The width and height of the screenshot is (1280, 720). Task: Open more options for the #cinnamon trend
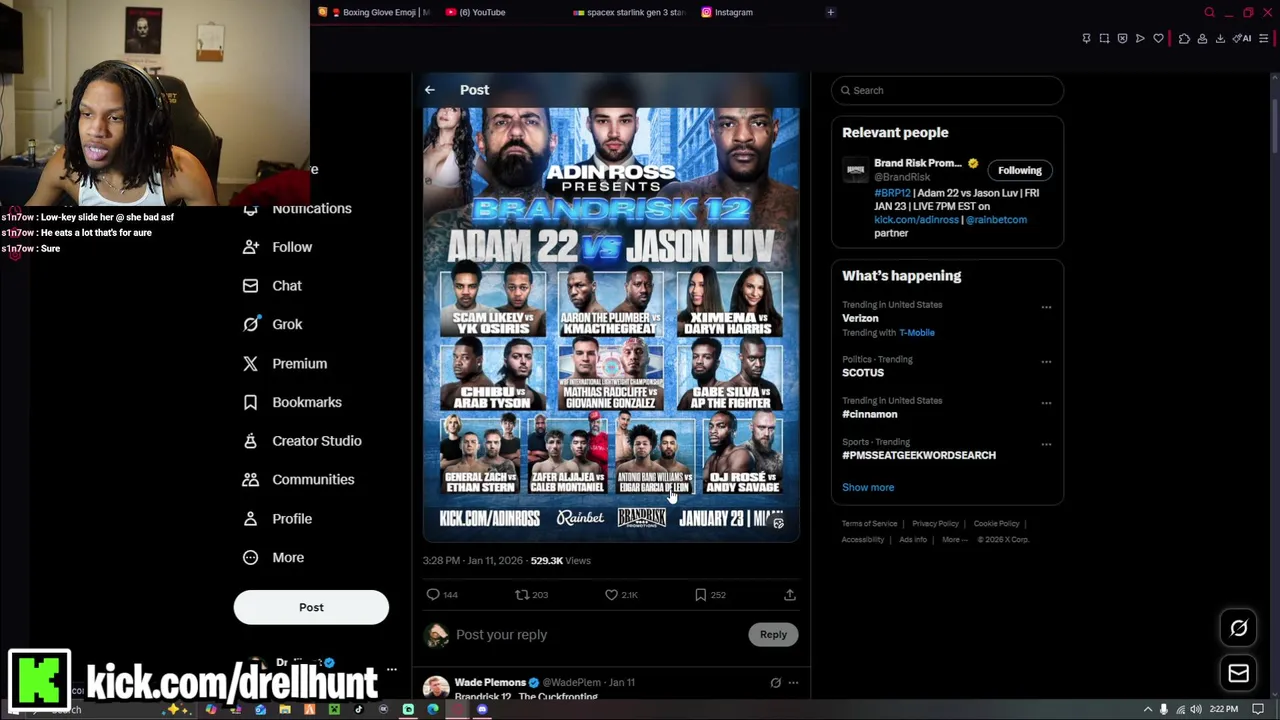1046,403
